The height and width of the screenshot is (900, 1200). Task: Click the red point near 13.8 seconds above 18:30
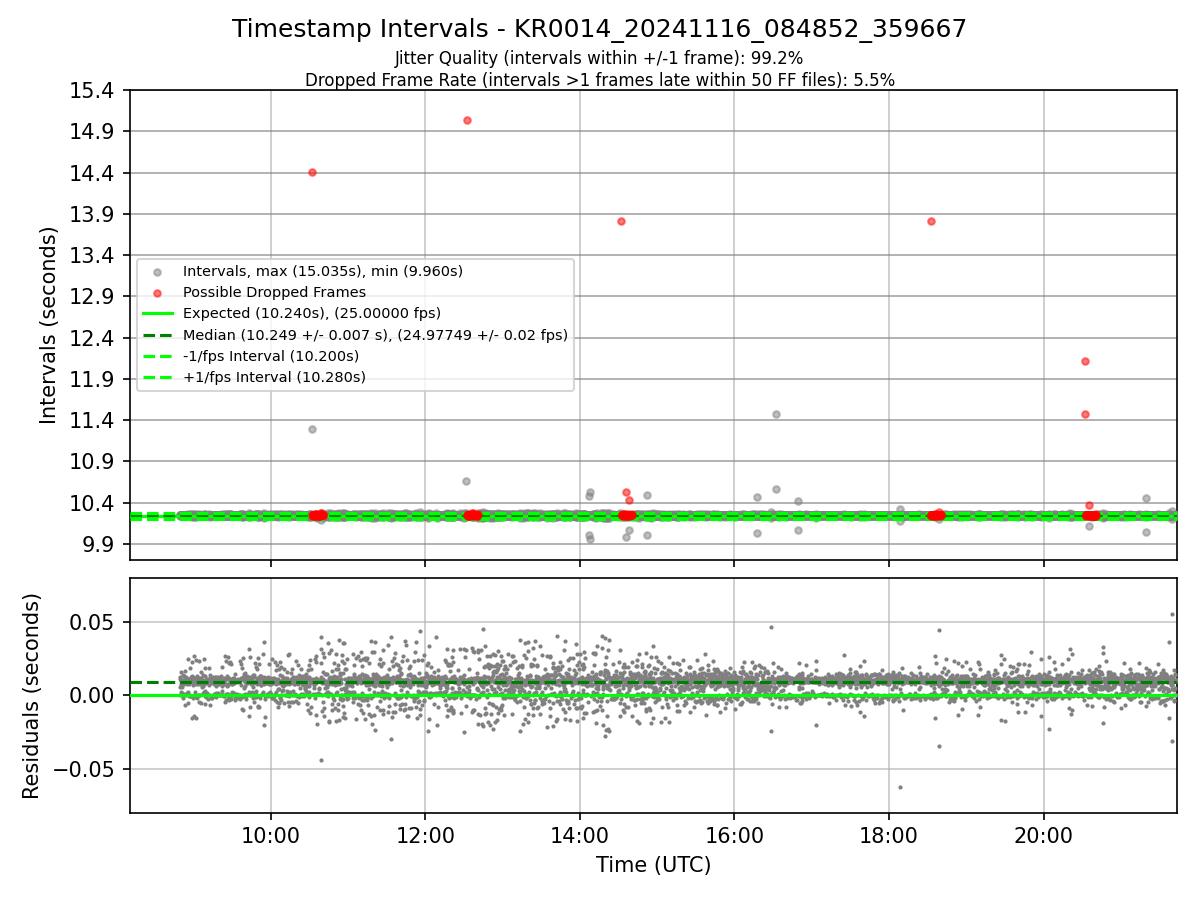tap(931, 221)
